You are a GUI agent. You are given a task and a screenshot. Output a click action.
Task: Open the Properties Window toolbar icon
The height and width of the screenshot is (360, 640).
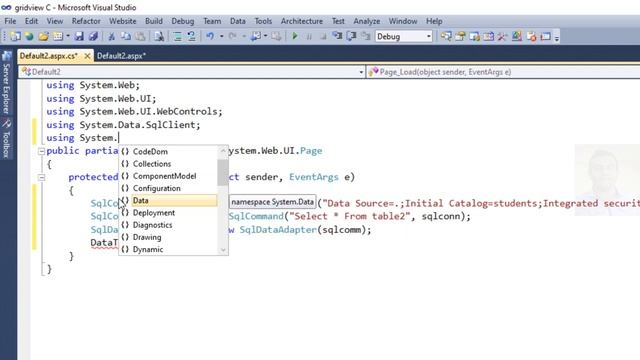(460, 36)
